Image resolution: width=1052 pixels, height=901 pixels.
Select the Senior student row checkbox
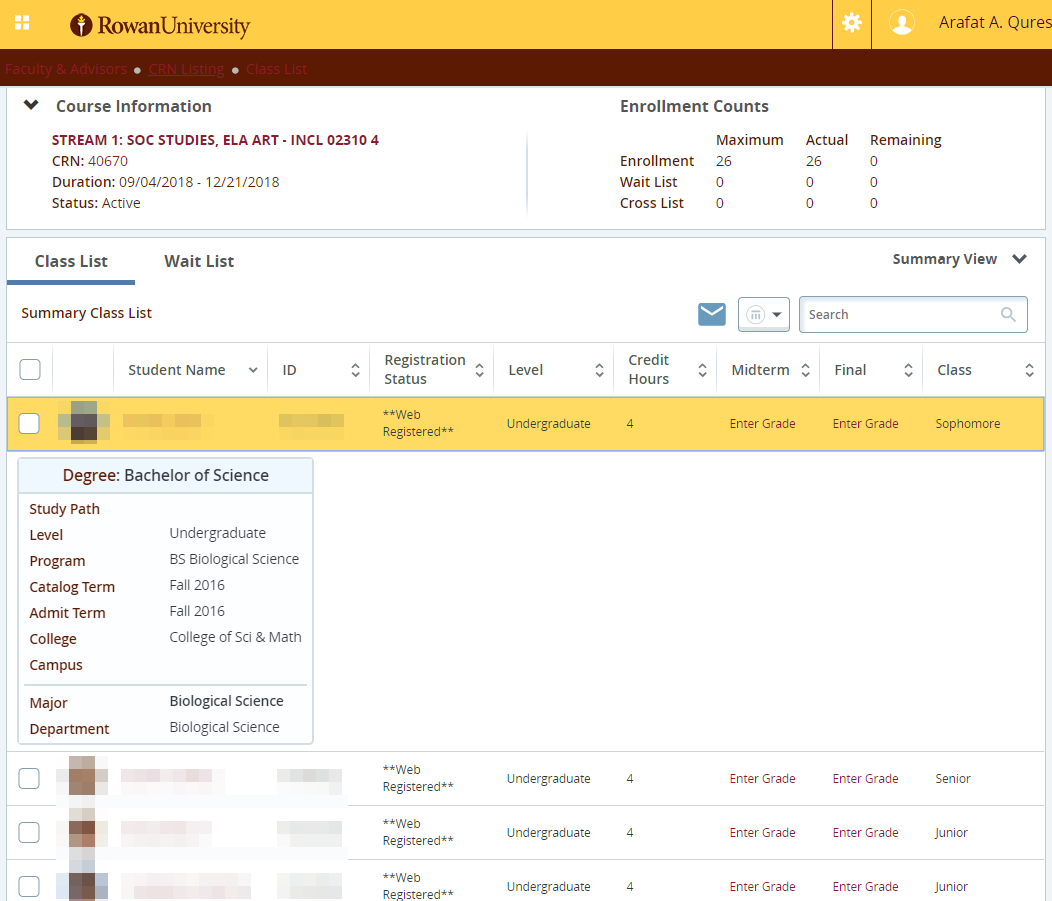click(30, 778)
